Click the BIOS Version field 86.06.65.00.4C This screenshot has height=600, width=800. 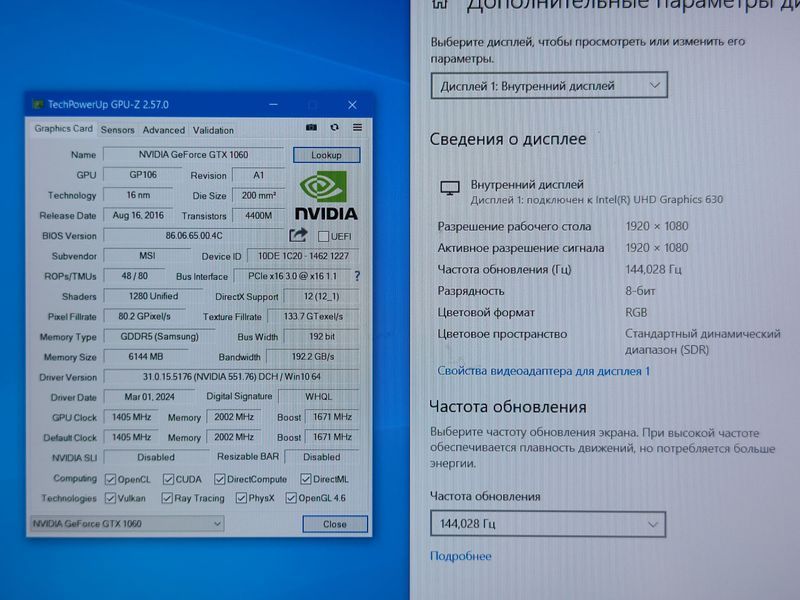(194, 235)
